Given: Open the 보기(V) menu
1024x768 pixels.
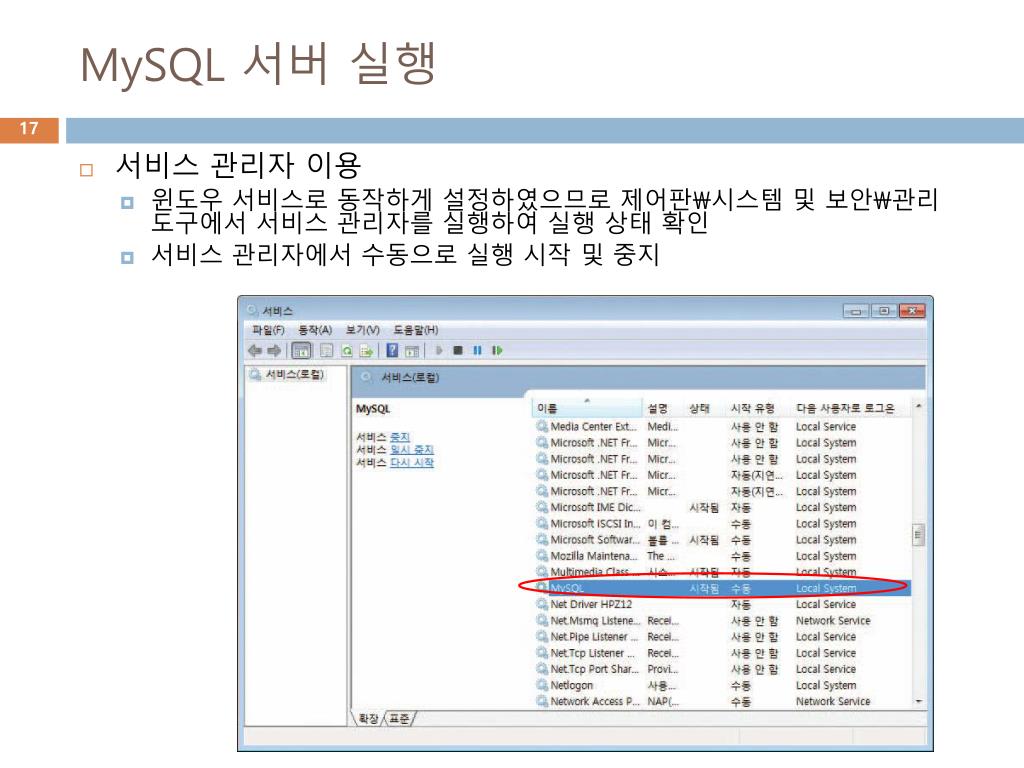Looking at the screenshot, I should pos(363,330).
